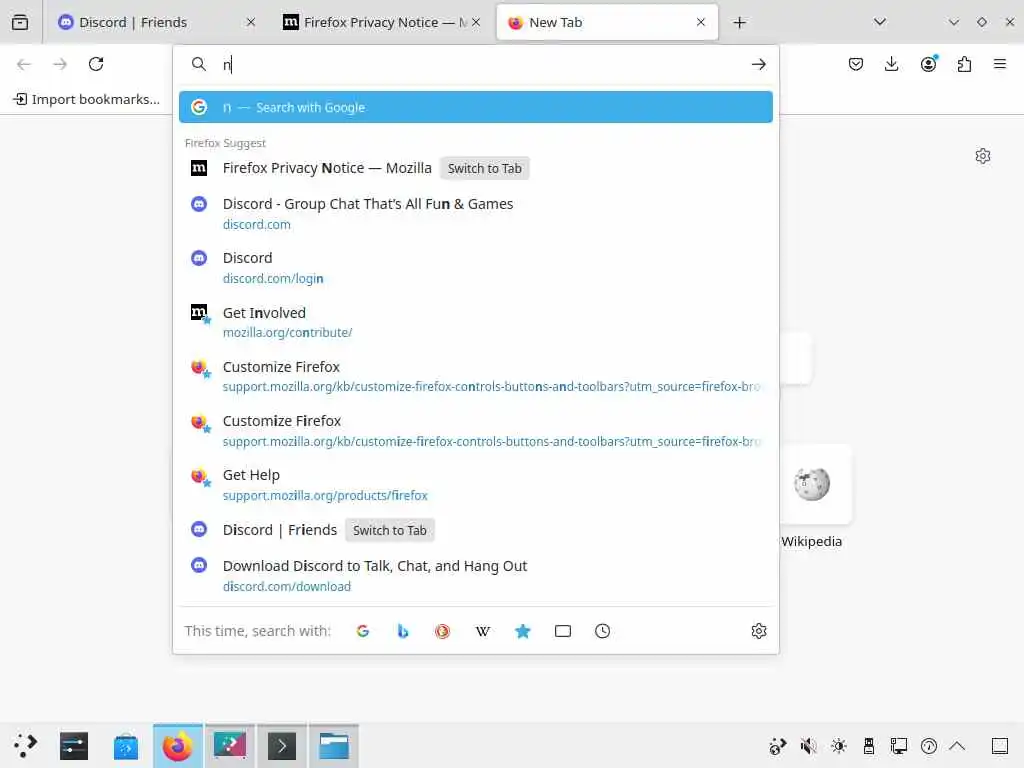Viewport: 1024px width, 768px height.
Task: Click show desktop button in taskbar
Action: point(1000,746)
